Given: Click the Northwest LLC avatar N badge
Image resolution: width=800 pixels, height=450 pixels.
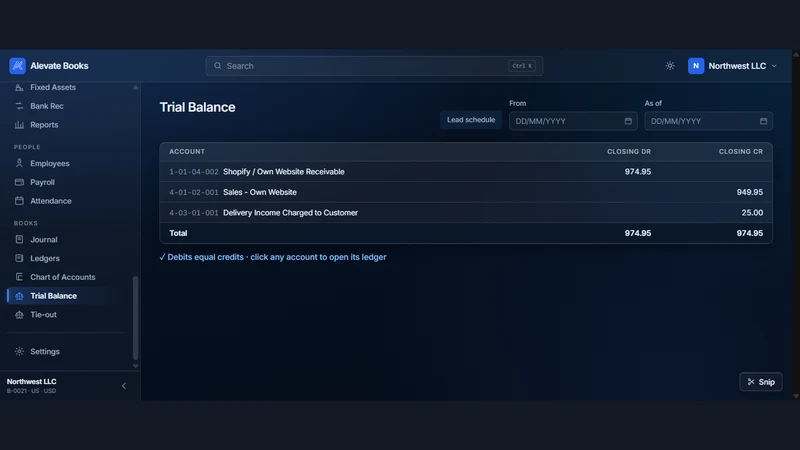Looking at the screenshot, I should (x=696, y=66).
